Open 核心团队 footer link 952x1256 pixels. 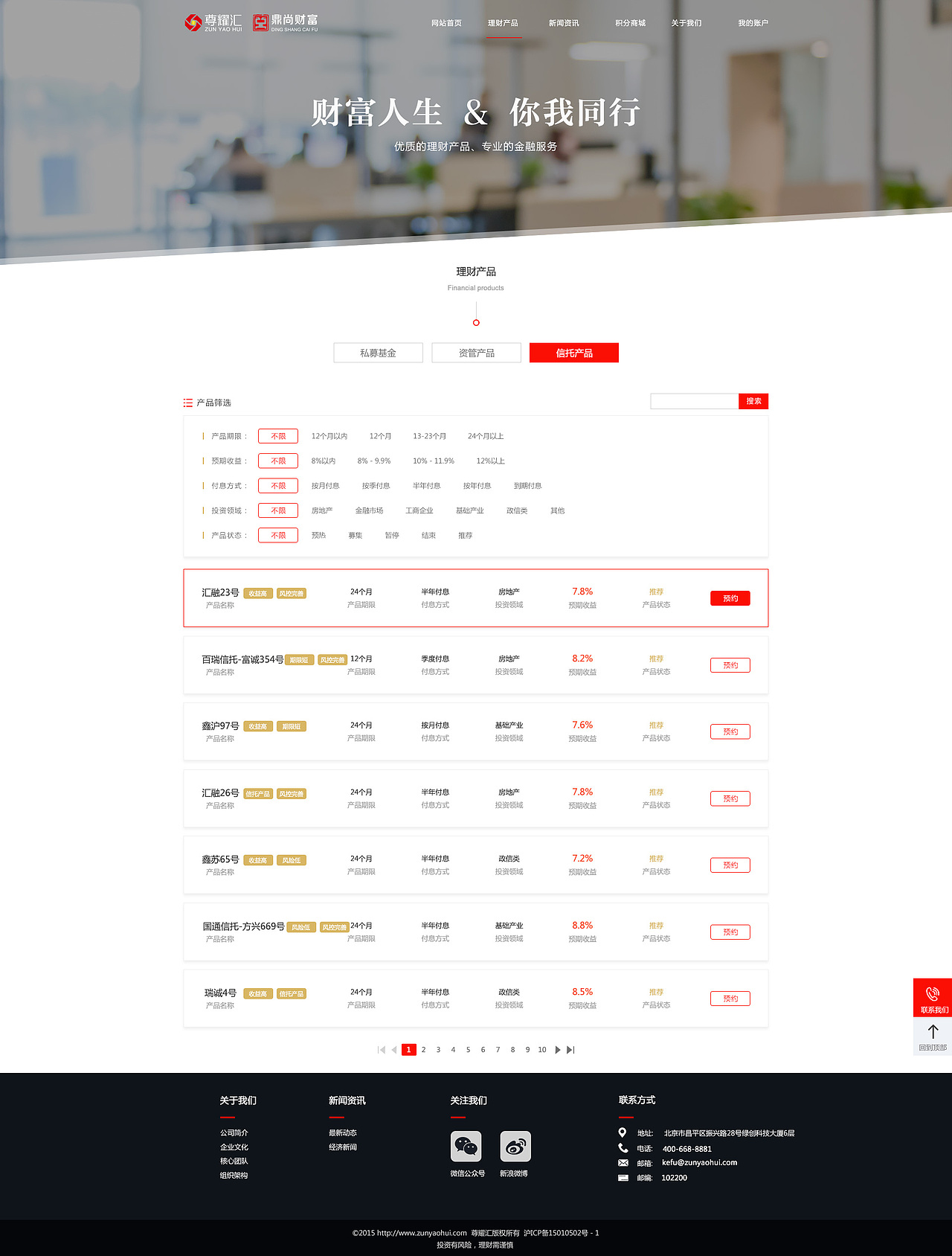pyautogui.click(x=234, y=1161)
